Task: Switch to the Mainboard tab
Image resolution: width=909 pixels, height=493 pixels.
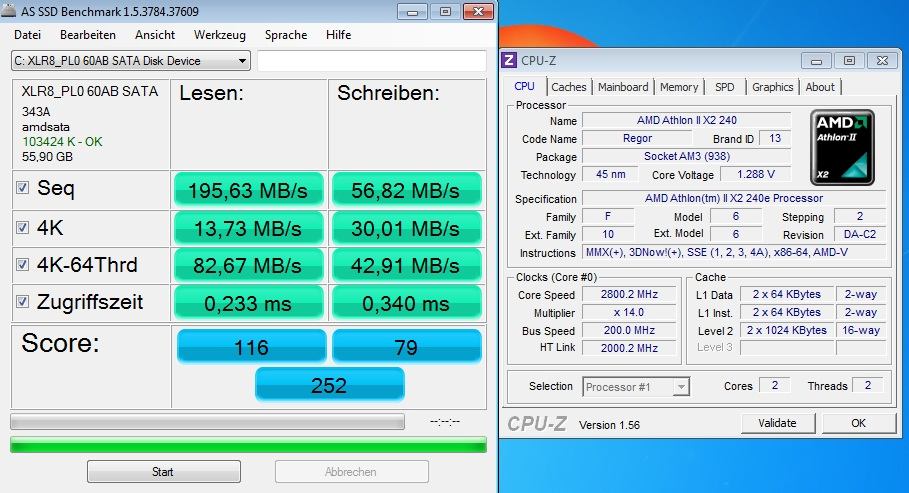Action: [623, 87]
